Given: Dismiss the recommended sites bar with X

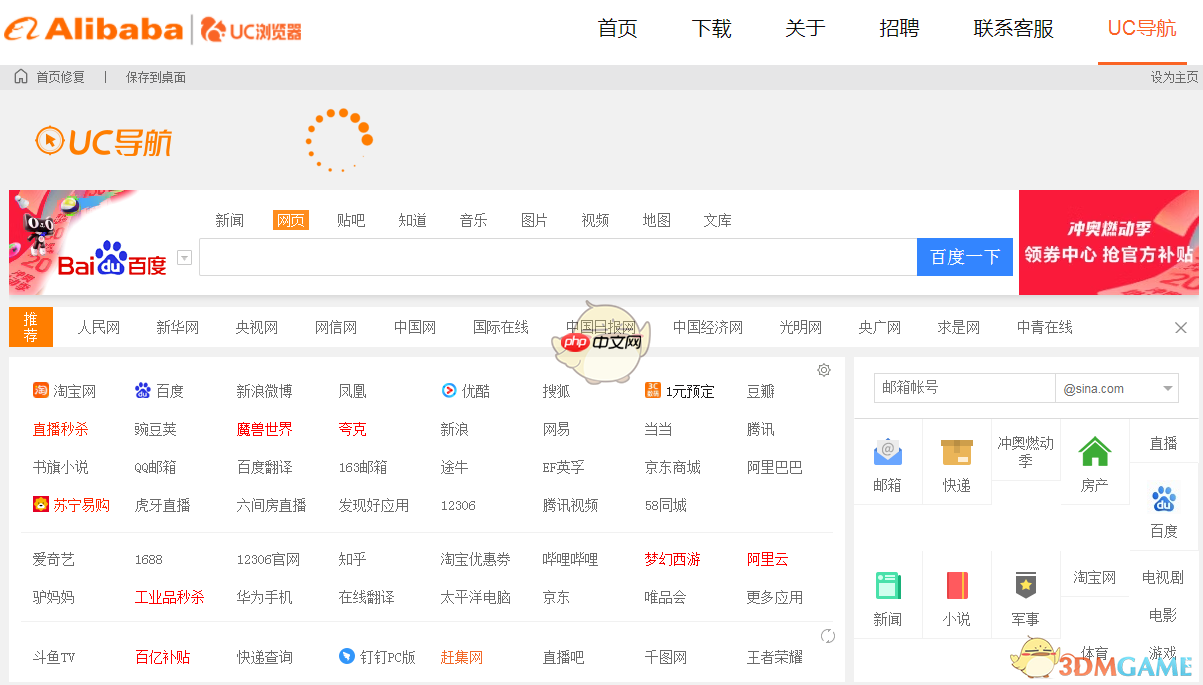Looking at the screenshot, I should point(1180,327).
